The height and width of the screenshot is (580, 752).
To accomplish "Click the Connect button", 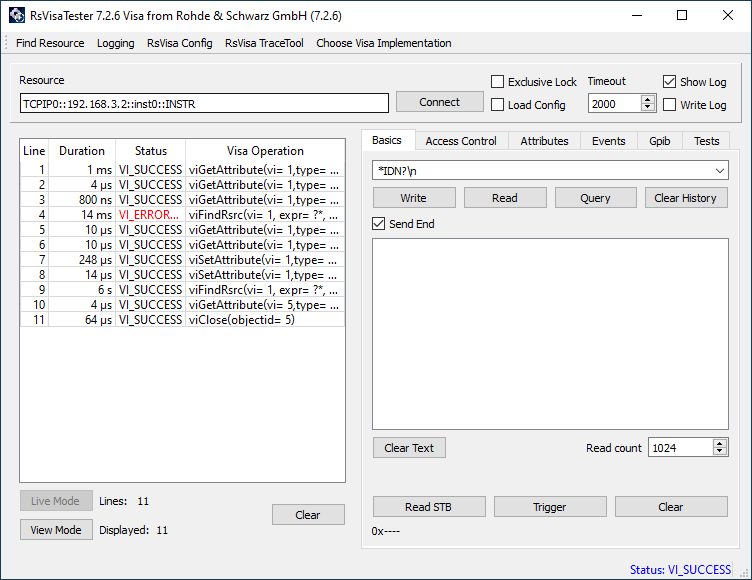I will tap(439, 102).
